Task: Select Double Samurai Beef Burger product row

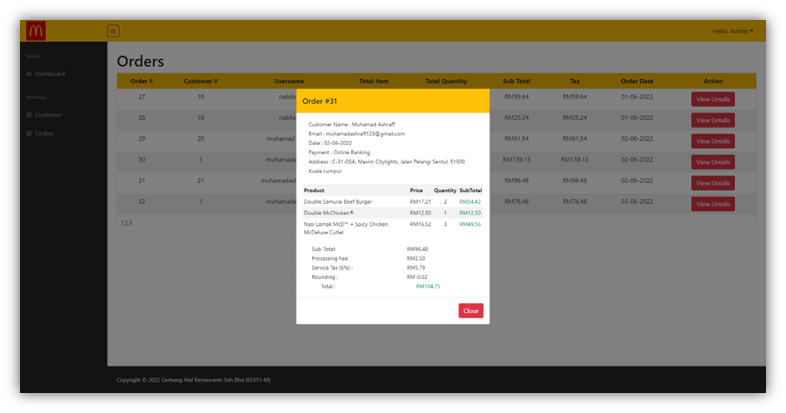Action: [x=392, y=201]
